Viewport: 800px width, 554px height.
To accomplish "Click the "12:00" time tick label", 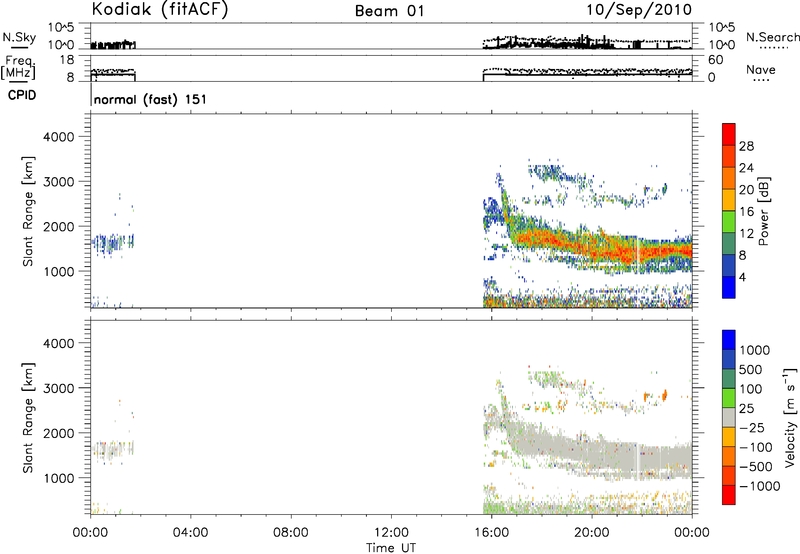I will (391, 533).
